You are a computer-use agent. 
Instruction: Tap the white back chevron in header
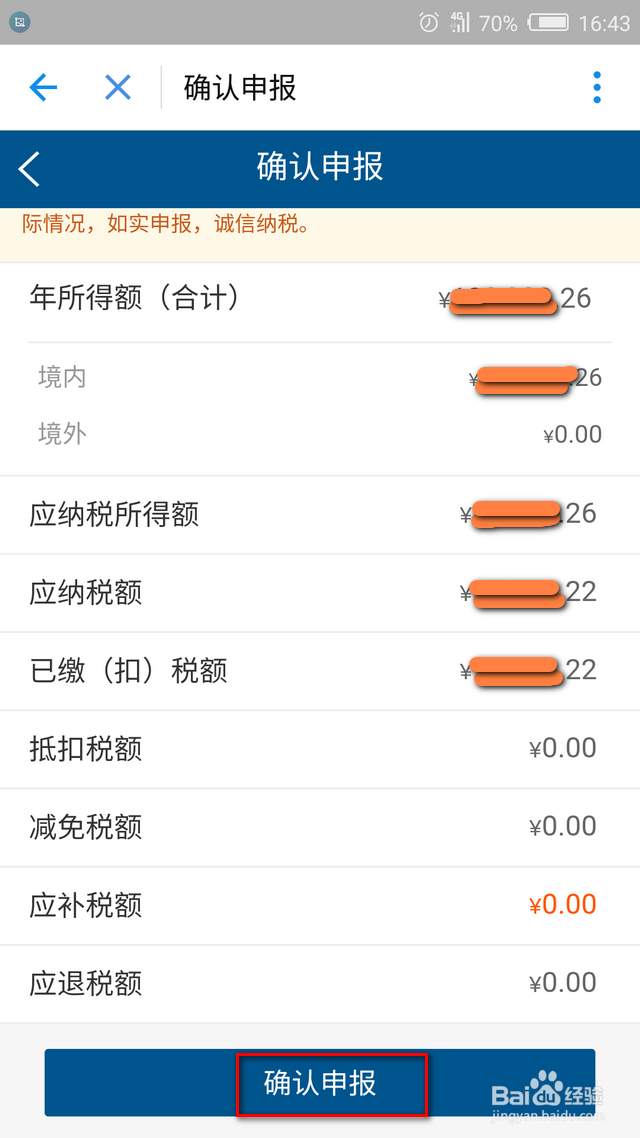click(30, 169)
